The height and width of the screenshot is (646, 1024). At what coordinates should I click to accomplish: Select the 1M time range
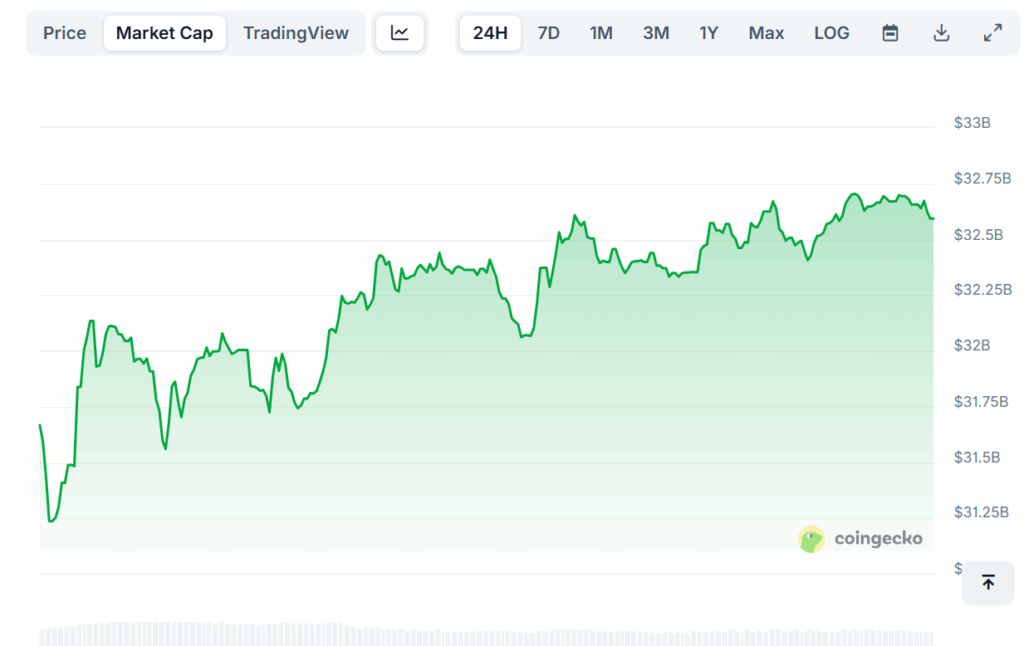click(601, 33)
